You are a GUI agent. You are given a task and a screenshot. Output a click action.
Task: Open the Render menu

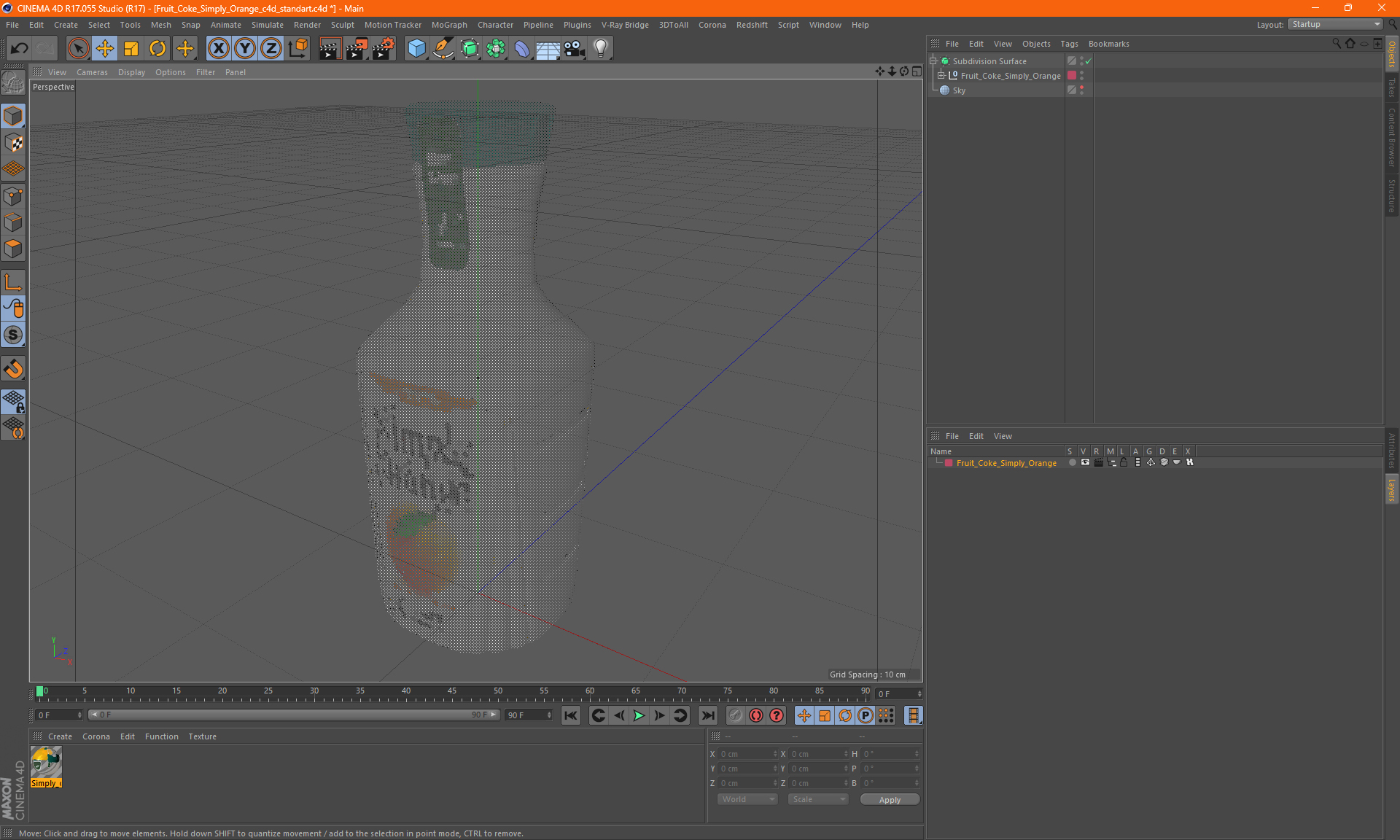click(307, 25)
